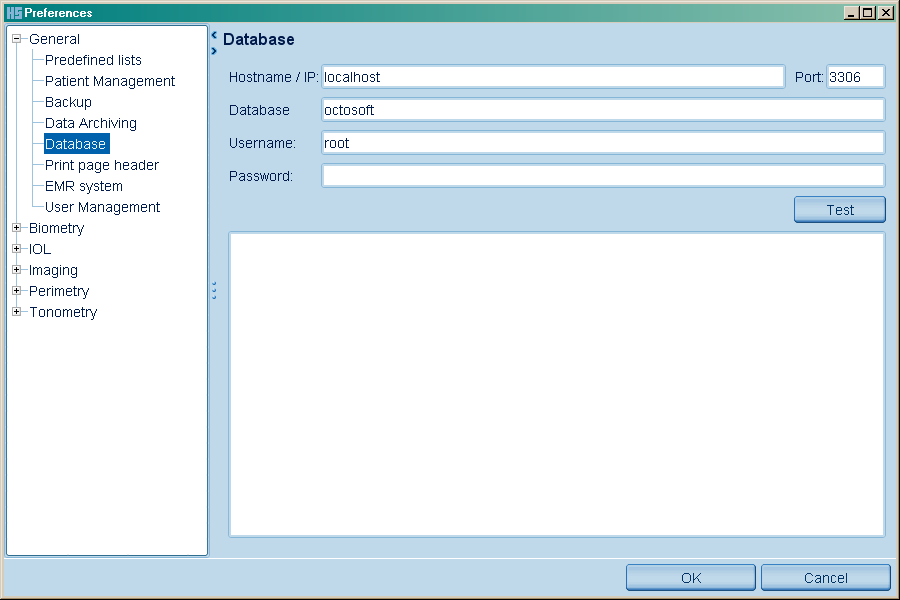Click the Port number field
900x600 pixels.
pos(855,77)
